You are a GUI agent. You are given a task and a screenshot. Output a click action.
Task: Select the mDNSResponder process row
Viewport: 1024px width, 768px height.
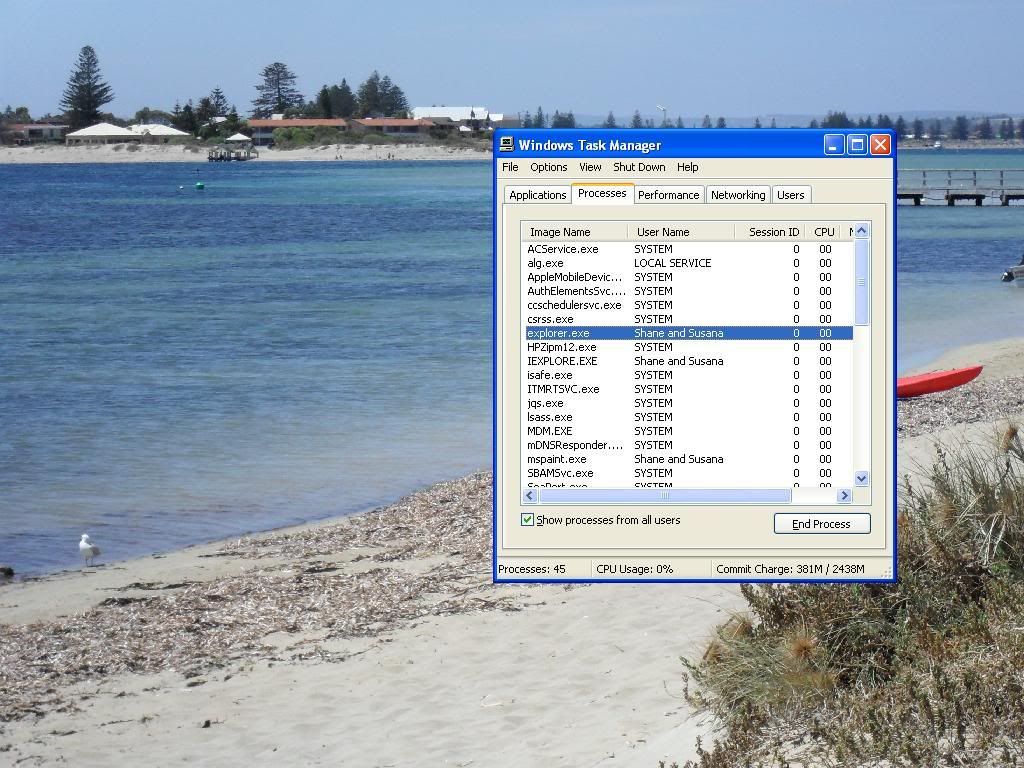[688, 445]
